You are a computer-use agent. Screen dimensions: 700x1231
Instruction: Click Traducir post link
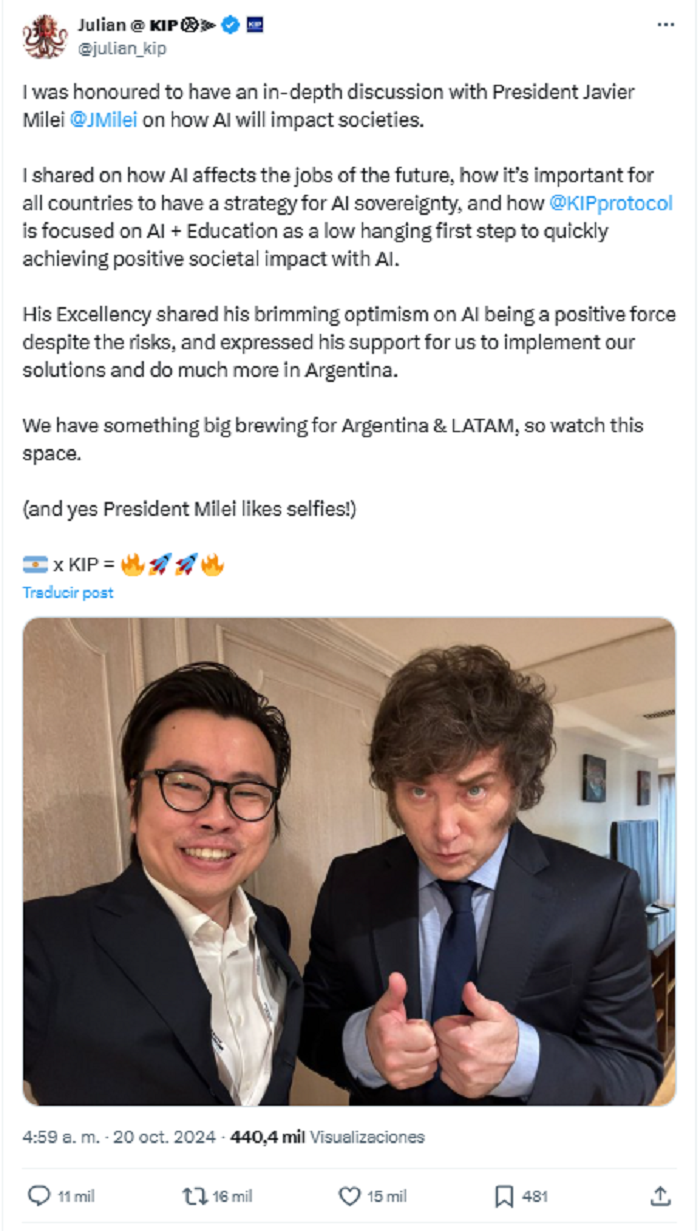click(x=68, y=592)
